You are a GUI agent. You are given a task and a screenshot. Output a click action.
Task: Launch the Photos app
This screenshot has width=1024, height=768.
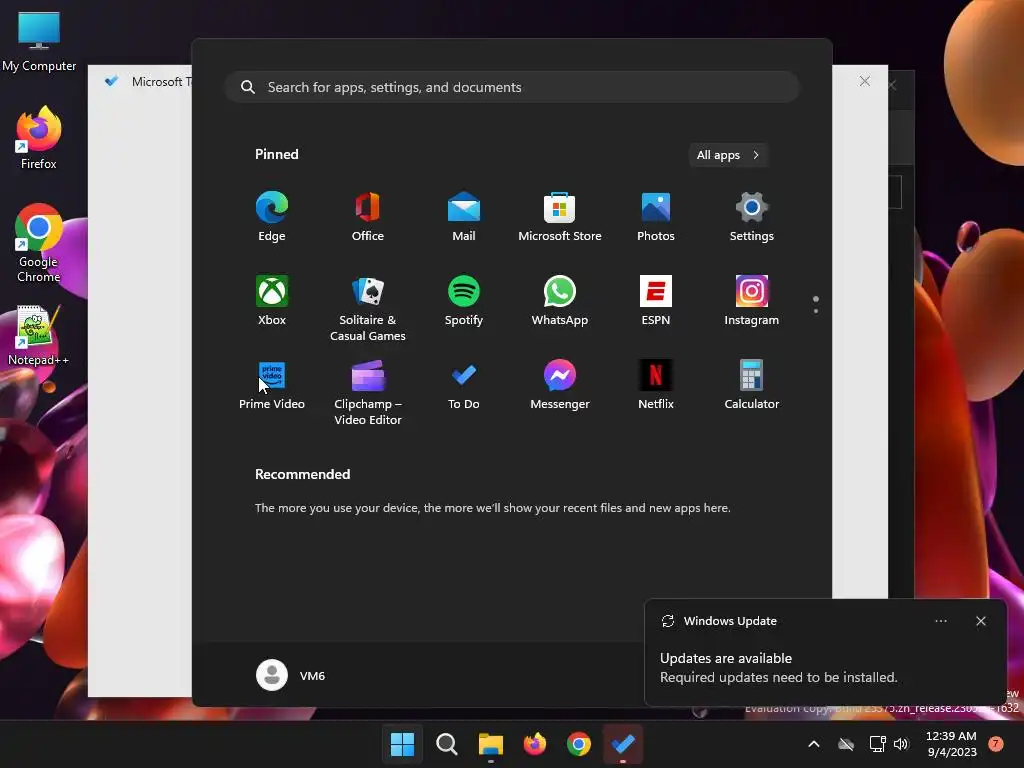[x=656, y=217]
